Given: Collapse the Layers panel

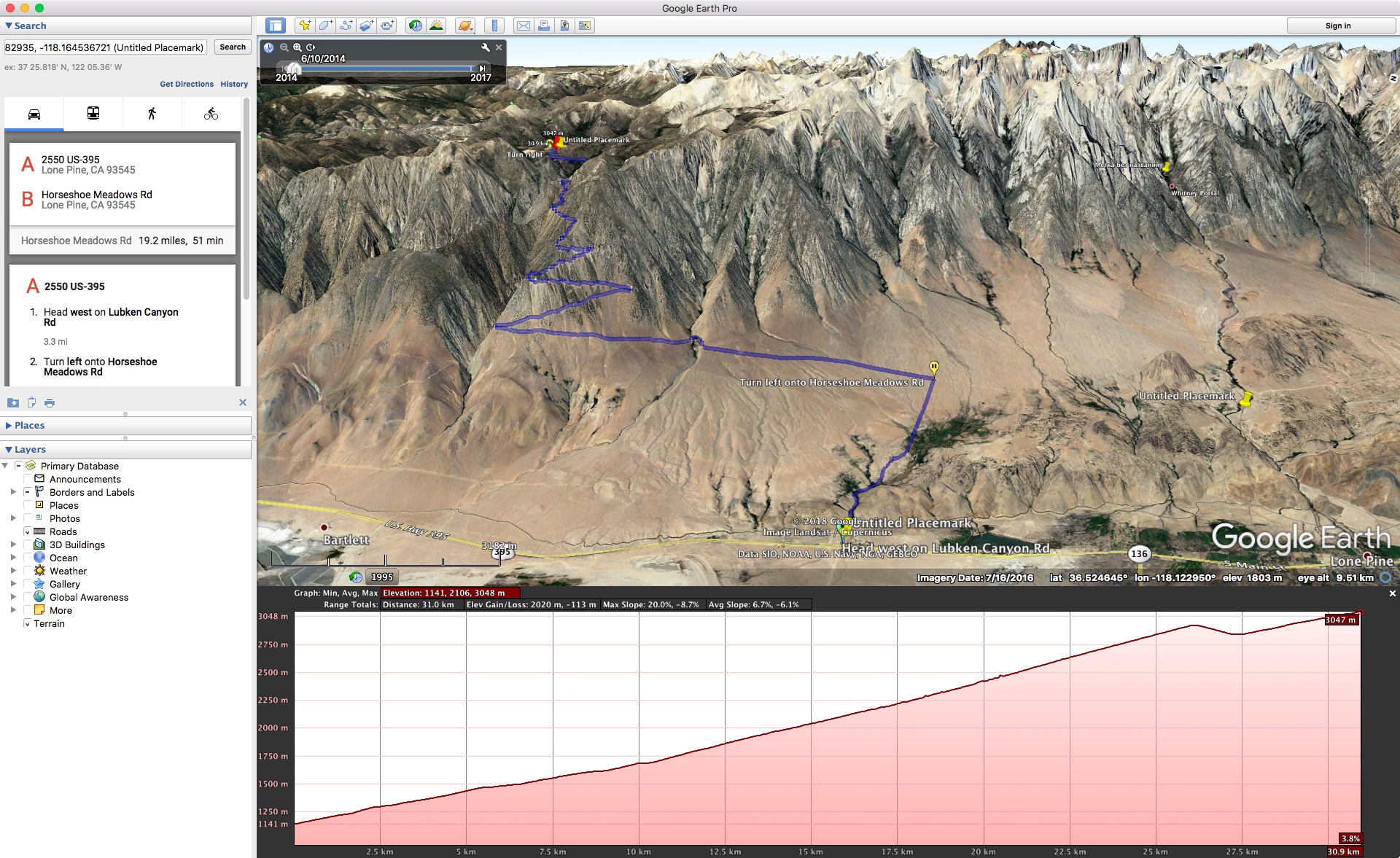Looking at the screenshot, I should pos(9,450).
